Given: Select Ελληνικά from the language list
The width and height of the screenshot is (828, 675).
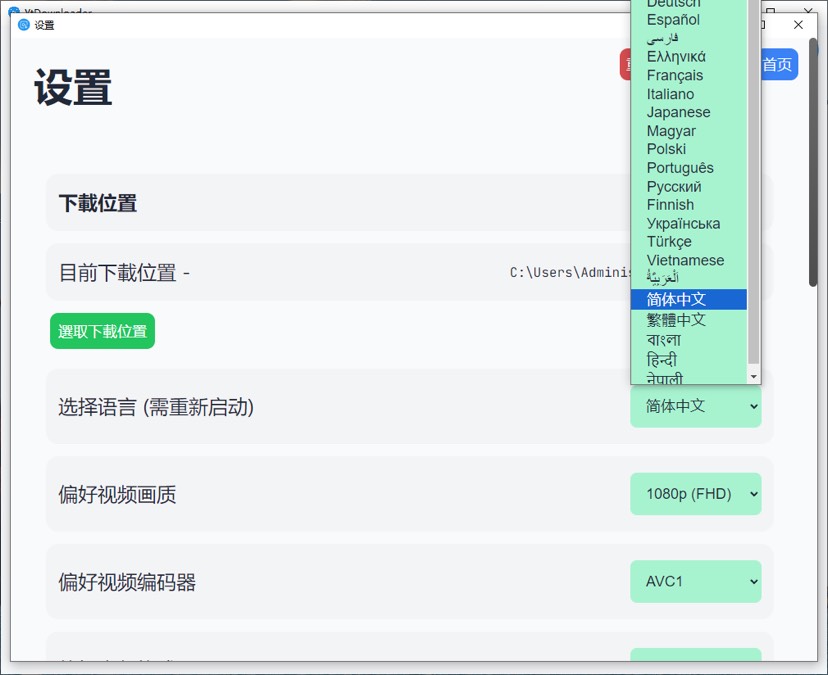Looking at the screenshot, I should 689,57.
